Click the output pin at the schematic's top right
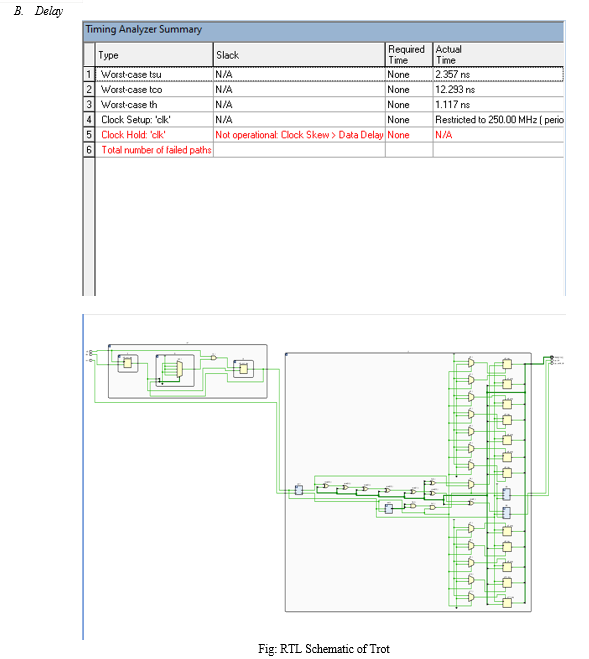Screen dimensions: 589x659 [x=552, y=358]
